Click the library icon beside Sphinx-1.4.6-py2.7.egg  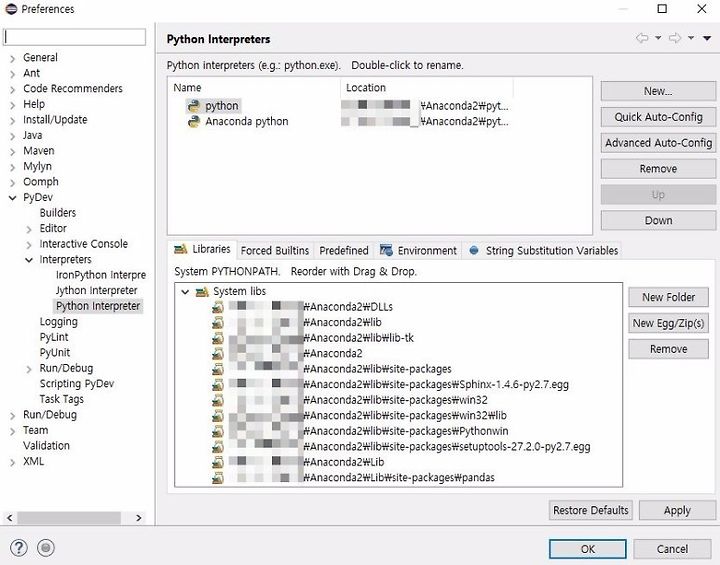218,385
